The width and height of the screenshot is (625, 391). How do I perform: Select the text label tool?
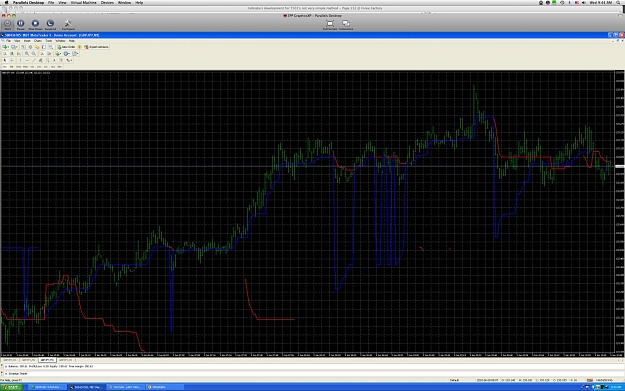(x=61, y=61)
